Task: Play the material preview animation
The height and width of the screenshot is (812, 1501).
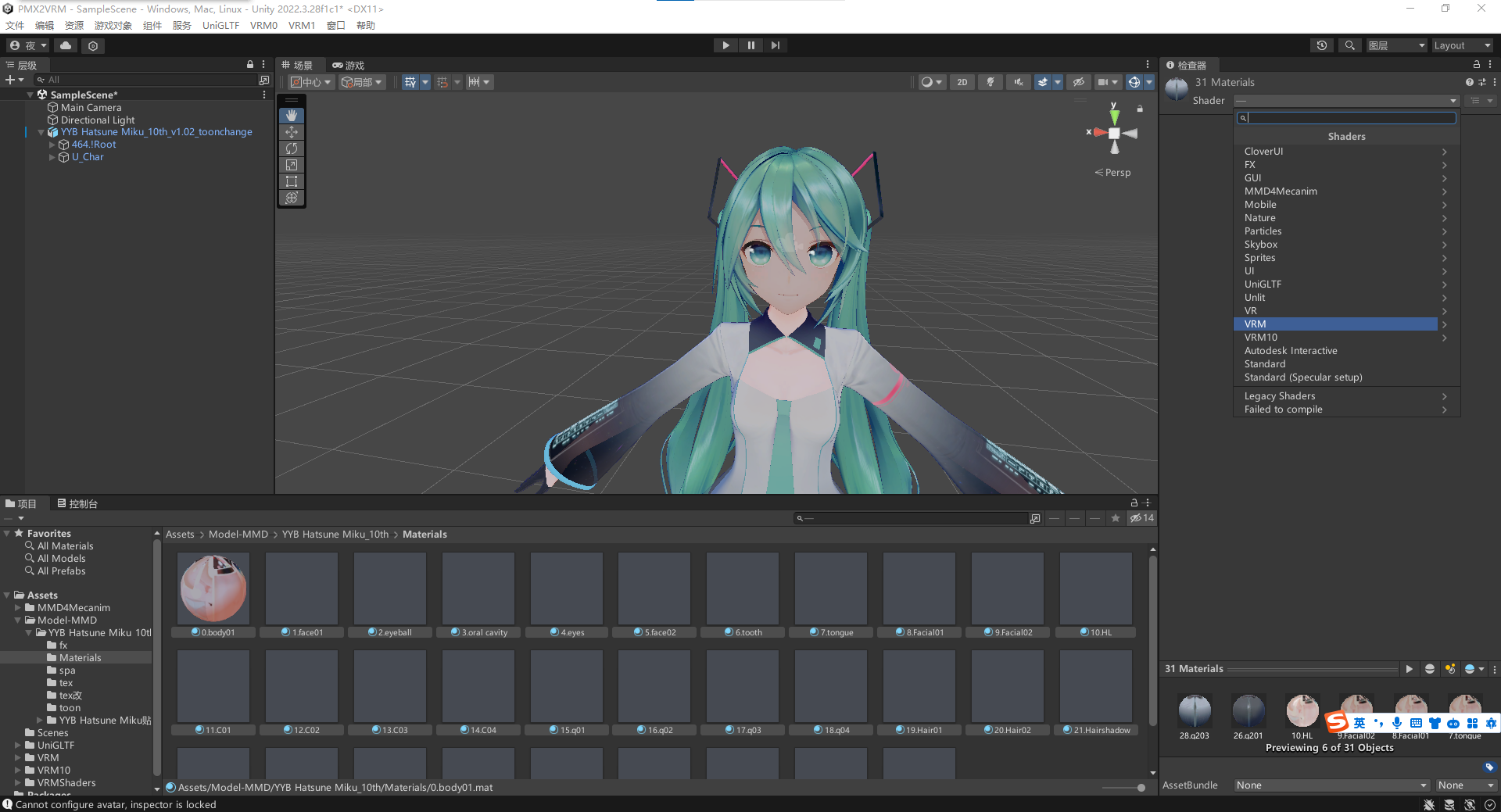Action: coord(1409,669)
